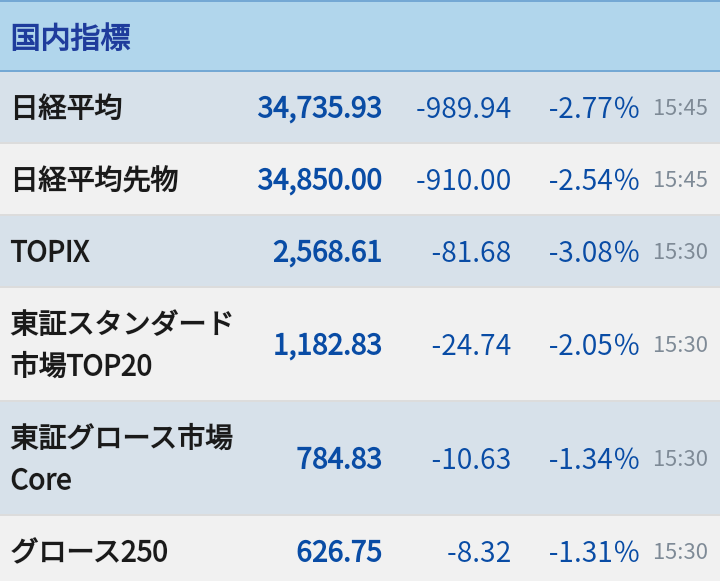Select the 34,850.00 futures price

[x=320, y=179]
